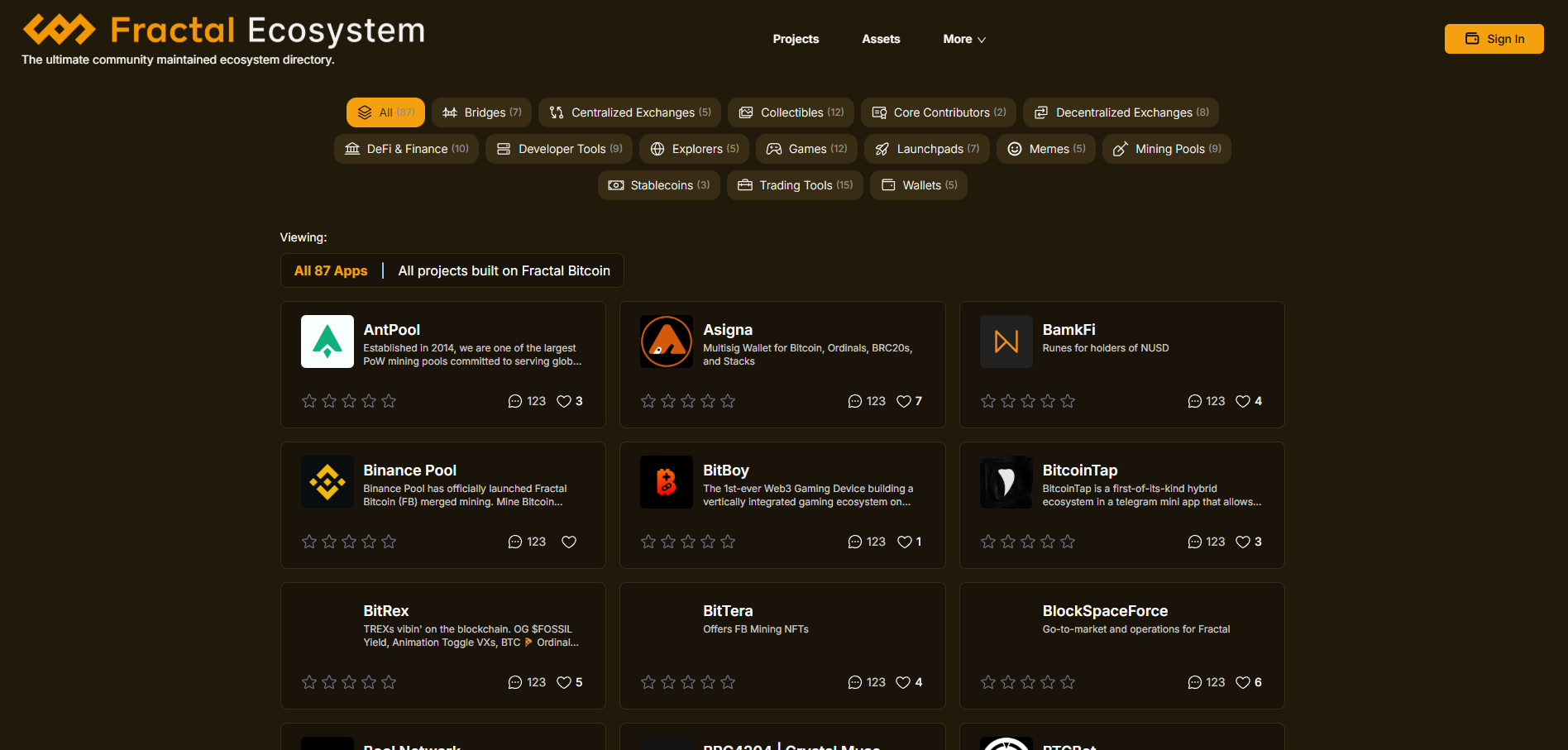Image resolution: width=1568 pixels, height=750 pixels.
Task: Filter by Stablecoins category
Action: 659,185
